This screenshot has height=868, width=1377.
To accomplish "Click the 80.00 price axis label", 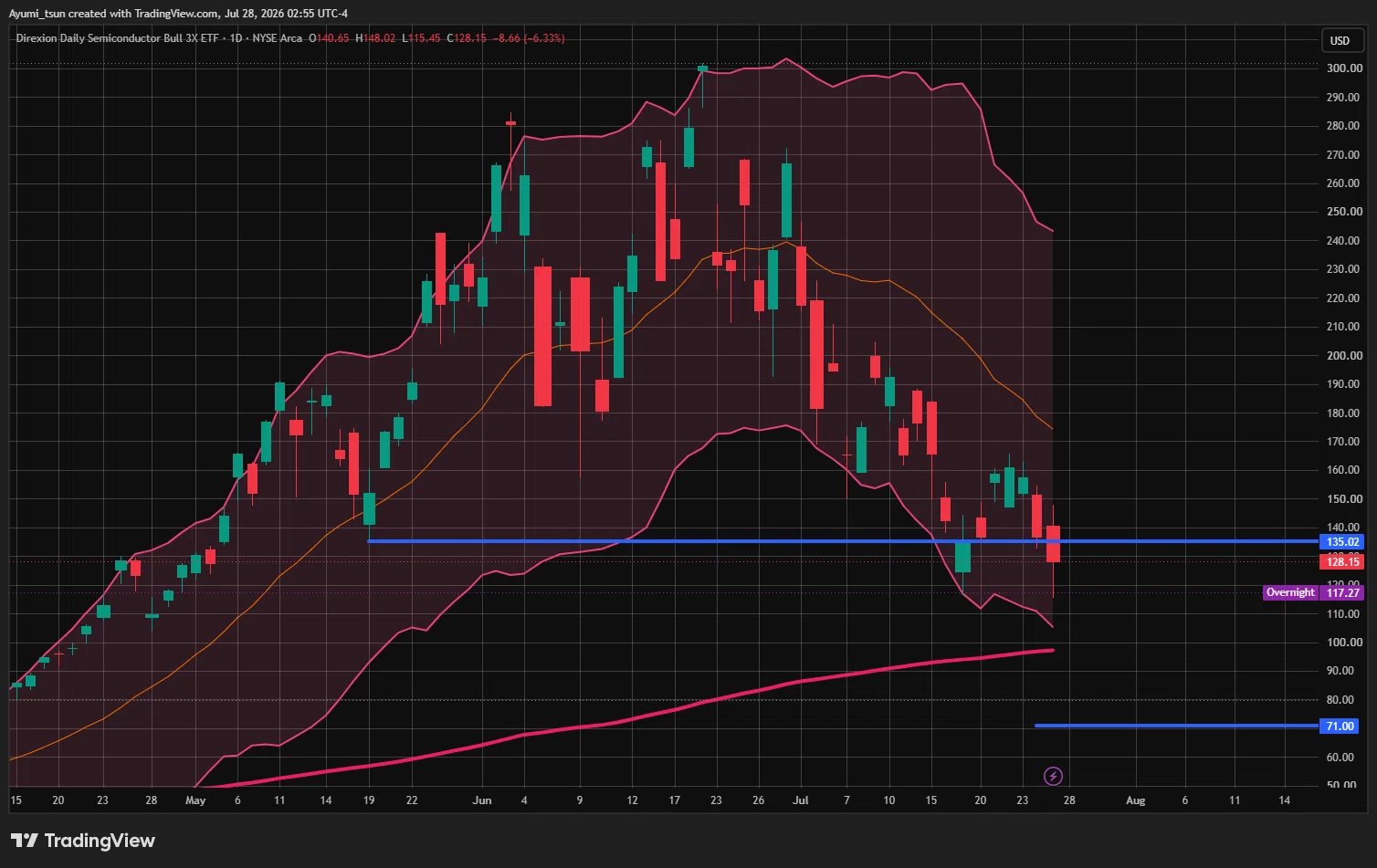I will pos(1340,700).
